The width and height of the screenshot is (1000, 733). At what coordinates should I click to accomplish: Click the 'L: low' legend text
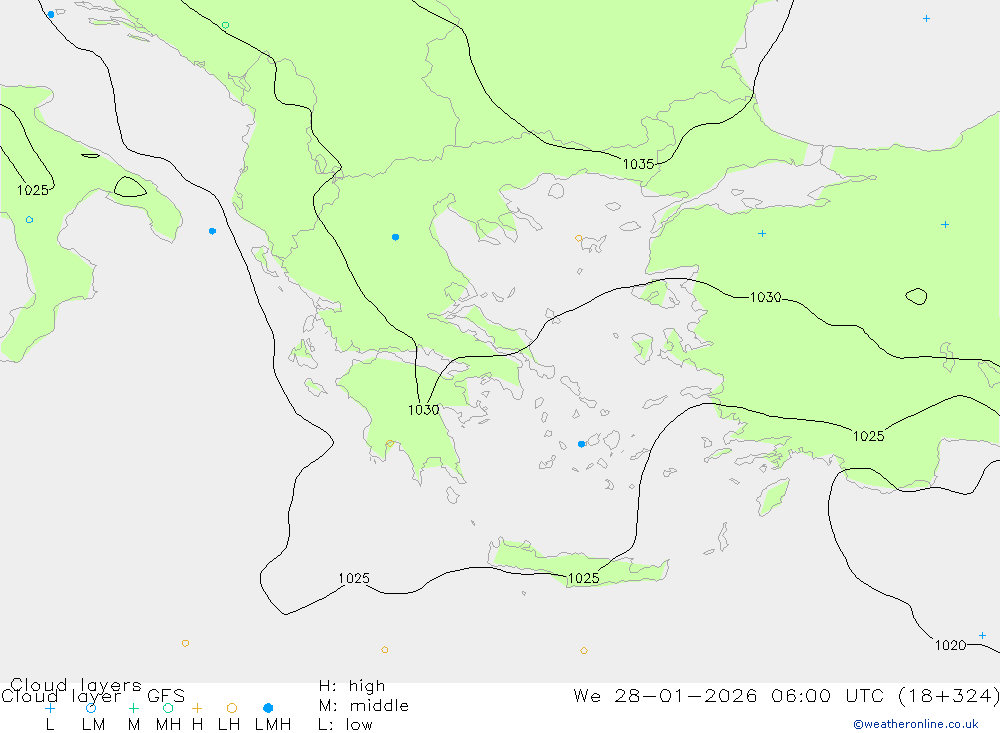(x=346, y=725)
